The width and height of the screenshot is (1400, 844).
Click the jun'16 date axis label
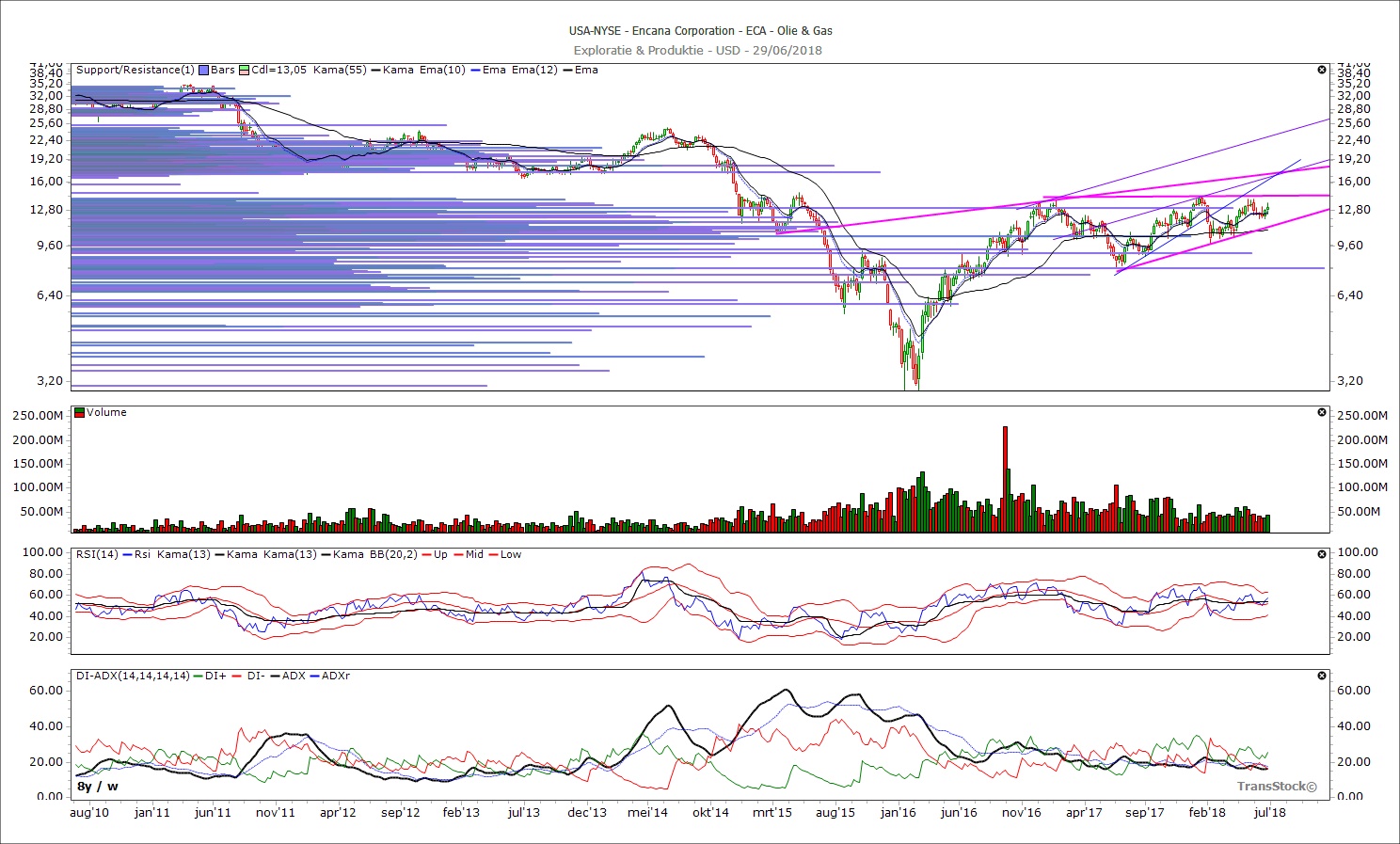[x=959, y=812]
